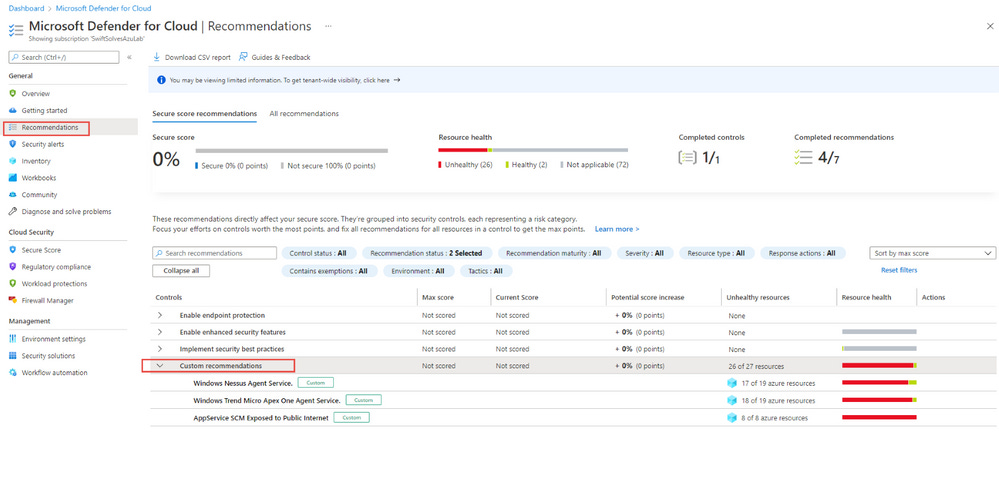The height and width of the screenshot is (480, 999).
Task: Click the Search (Ctrl+/) sidebar field
Action: (x=64, y=57)
